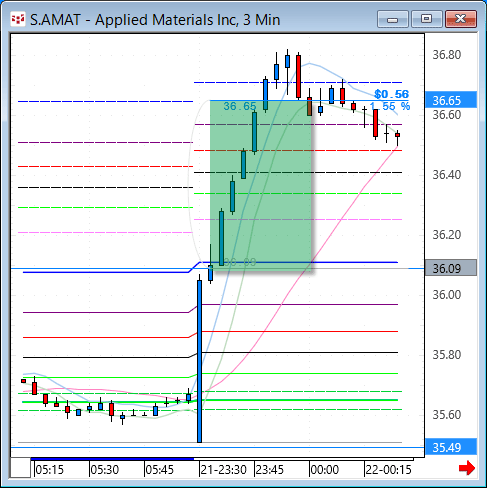Click the 21-23:30 time axis label
Image resolution: width=487 pixels, height=488 pixels.
[223, 470]
